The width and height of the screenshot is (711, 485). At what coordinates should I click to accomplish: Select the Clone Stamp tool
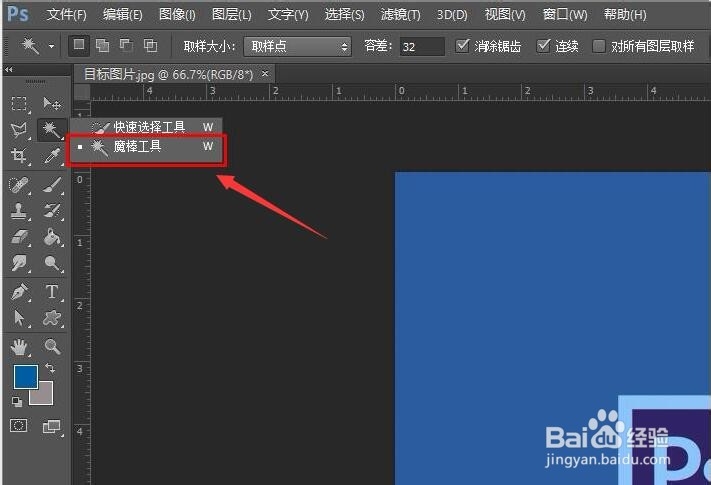[19, 211]
